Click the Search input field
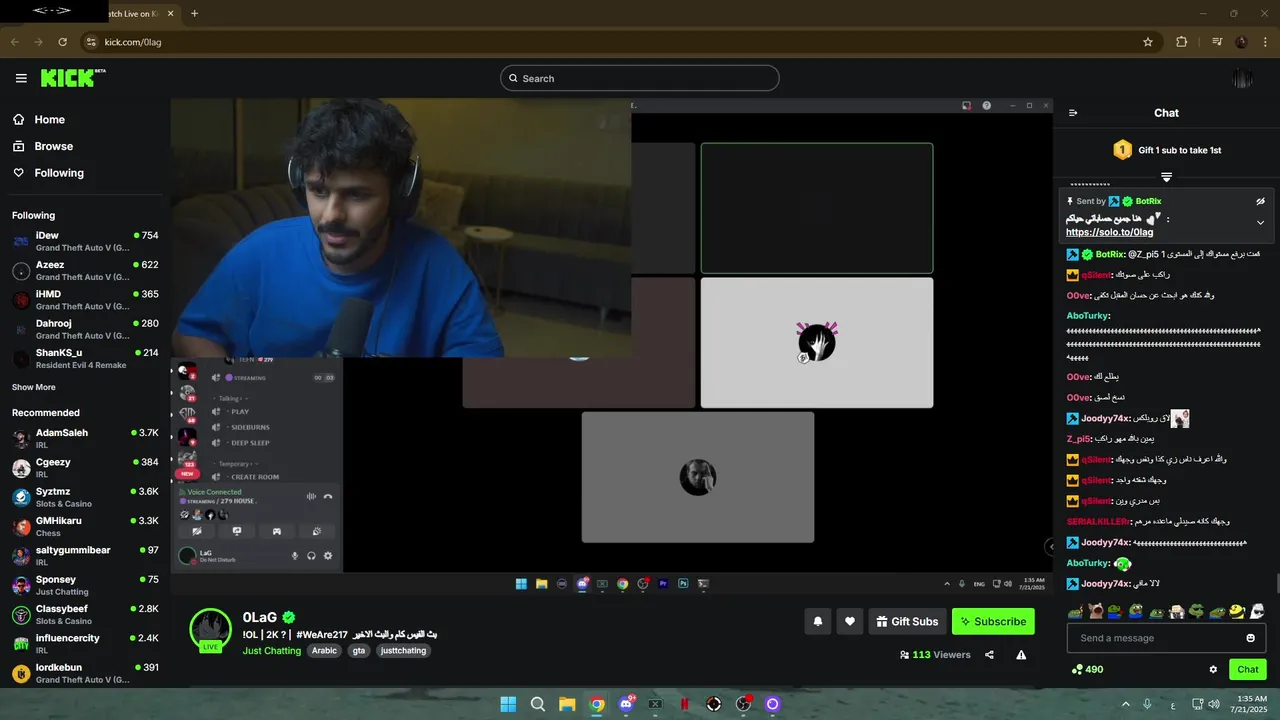This screenshot has height=720, width=1280. 640,78
